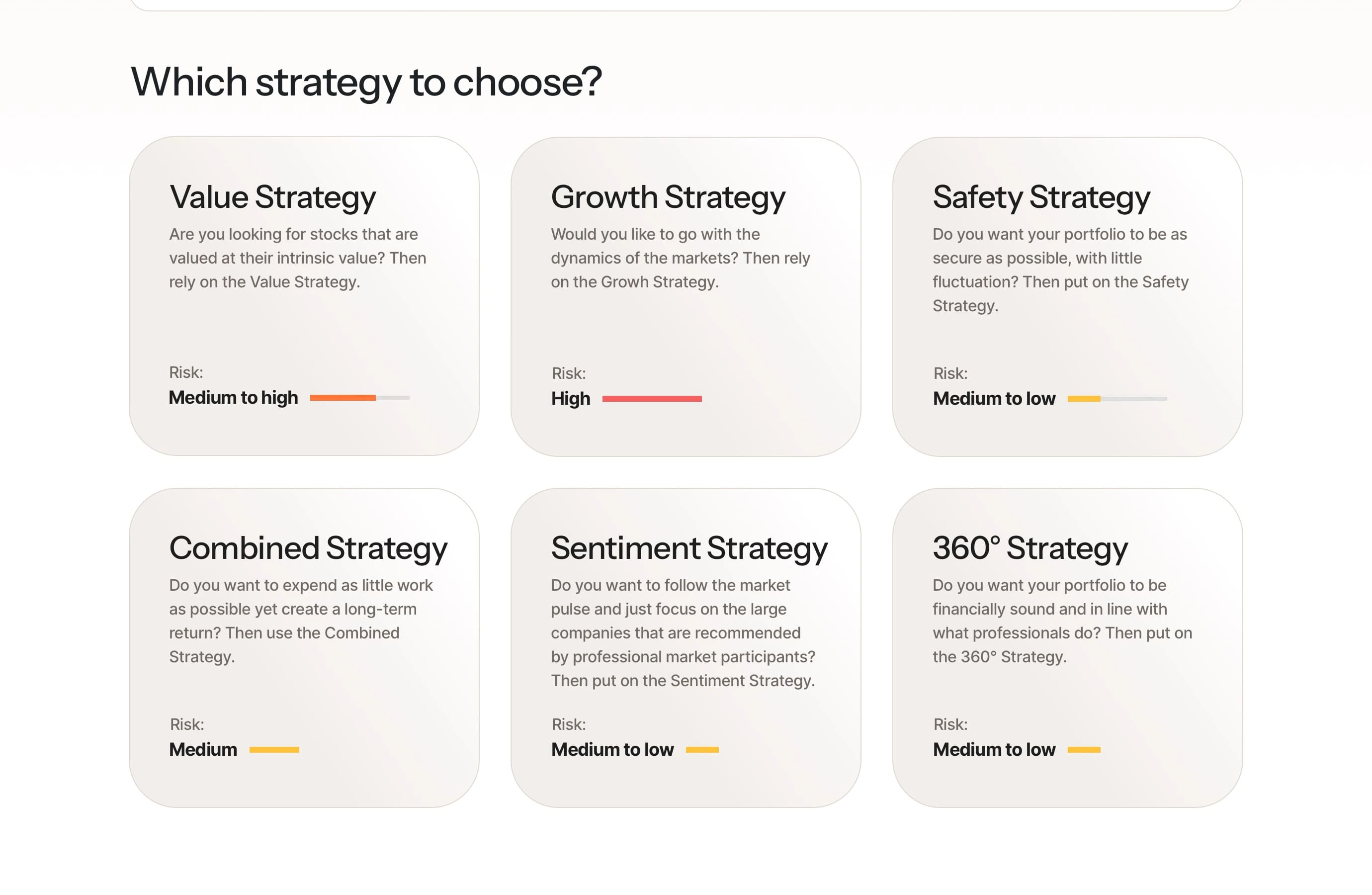Click the "Medium to high" risk label
The width and height of the screenshot is (1372, 895).
pyautogui.click(x=233, y=397)
